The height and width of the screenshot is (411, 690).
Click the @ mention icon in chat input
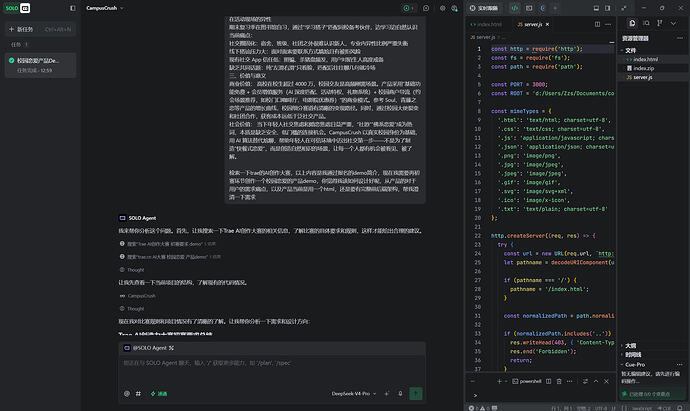(x=127, y=393)
